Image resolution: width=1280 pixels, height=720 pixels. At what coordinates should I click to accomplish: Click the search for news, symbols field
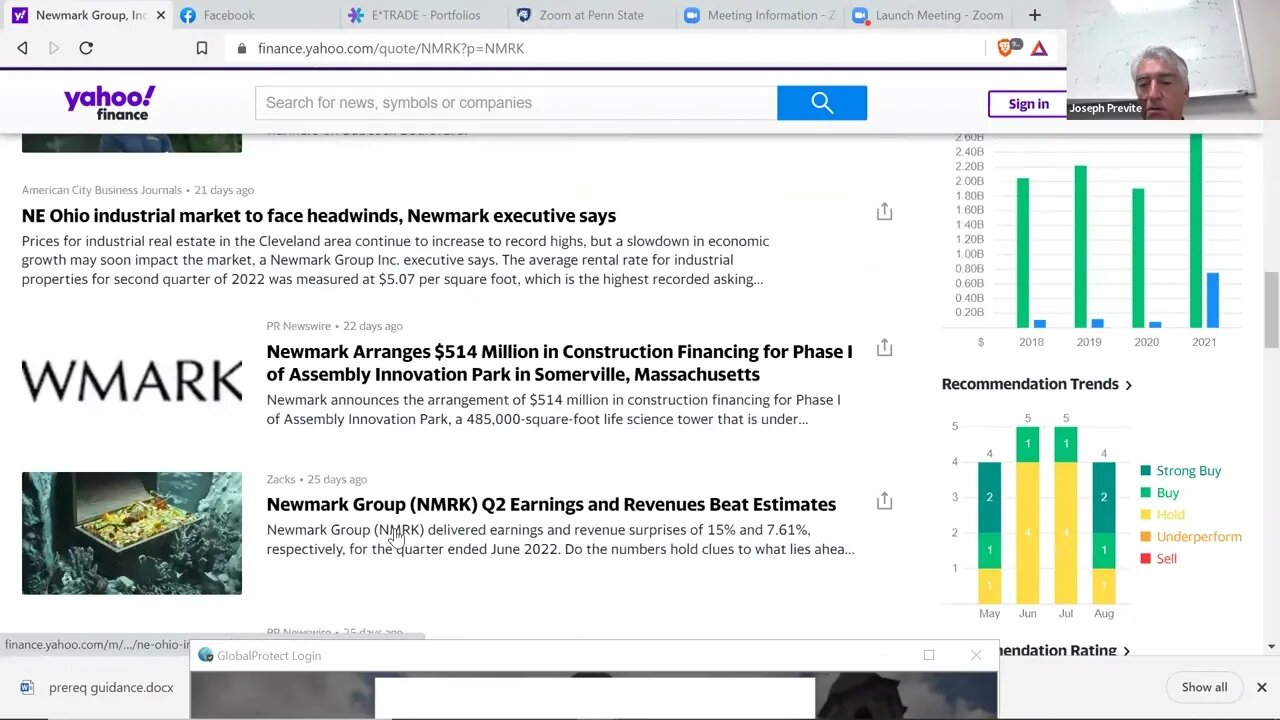tap(516, 103)
